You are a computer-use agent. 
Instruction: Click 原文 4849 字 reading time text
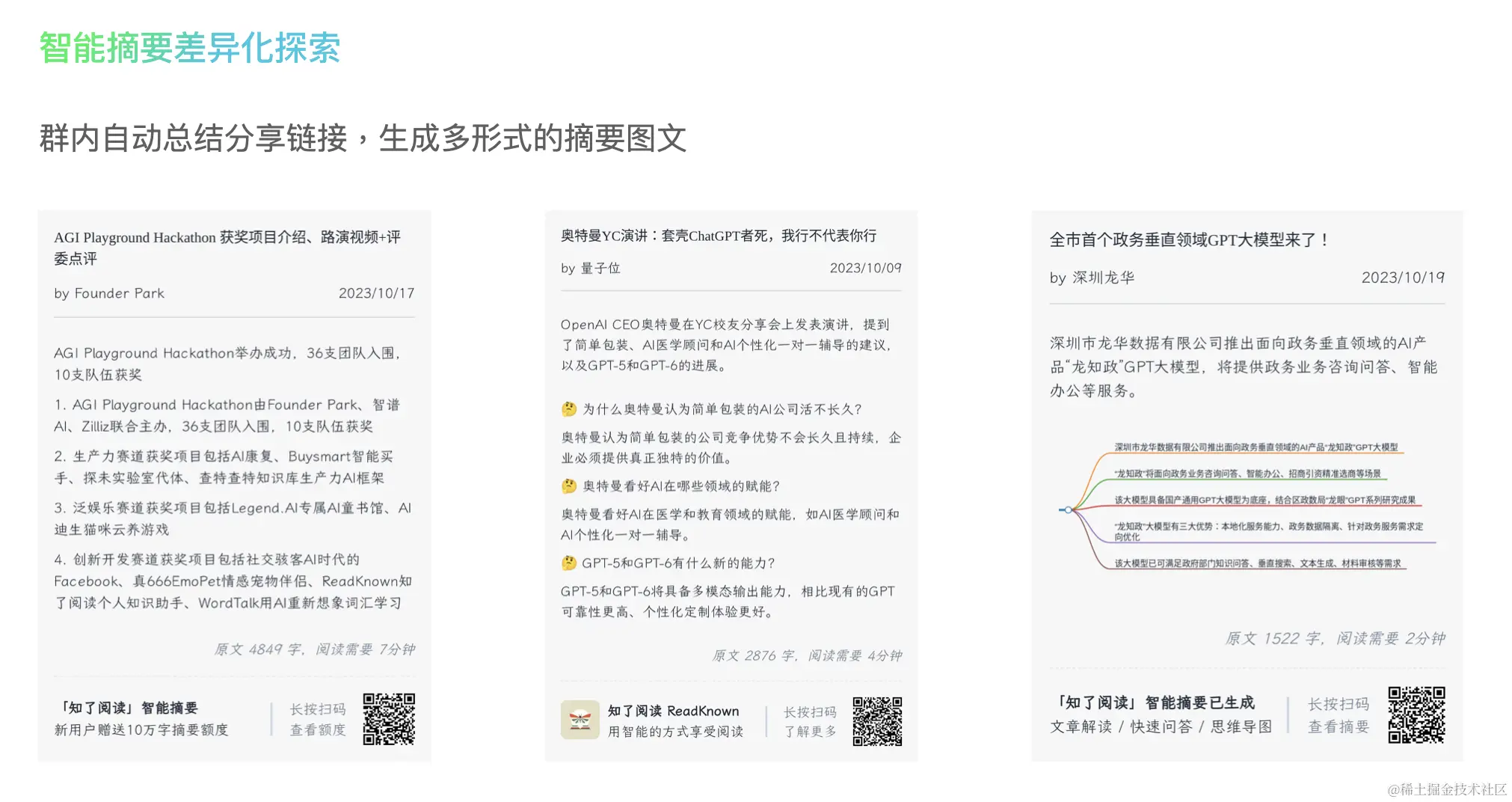point(314,649)
